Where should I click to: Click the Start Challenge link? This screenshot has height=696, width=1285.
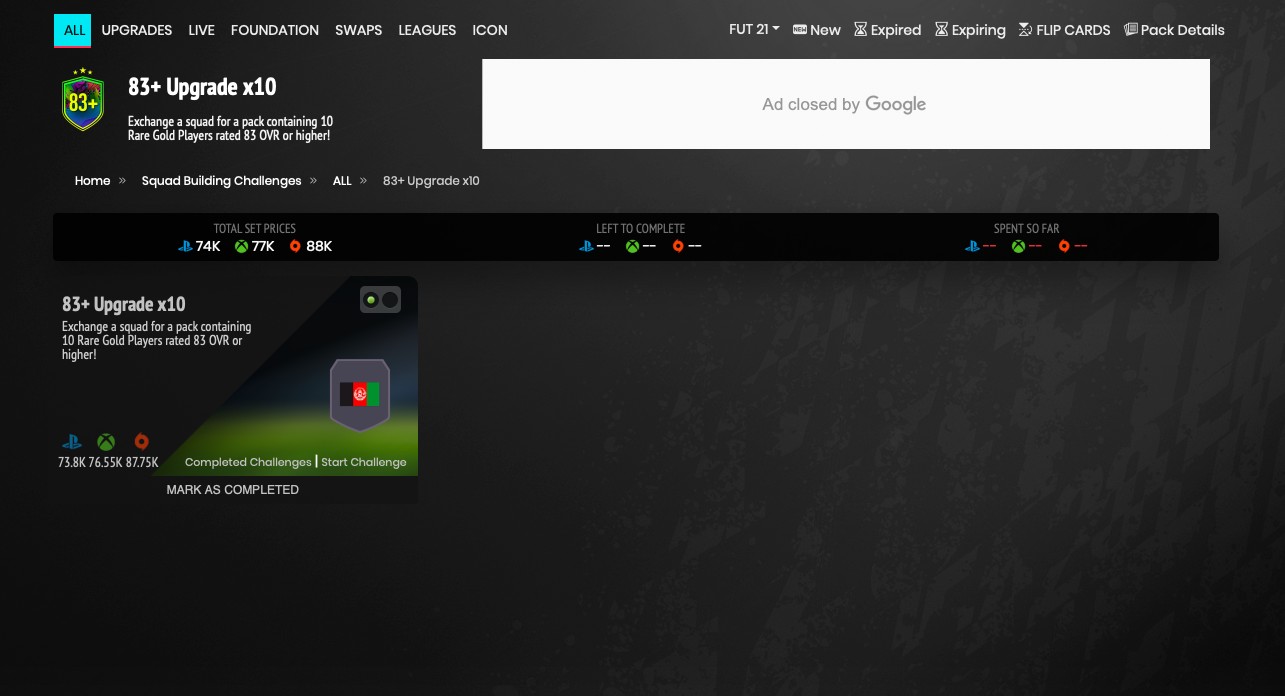[x=364, y=462]
